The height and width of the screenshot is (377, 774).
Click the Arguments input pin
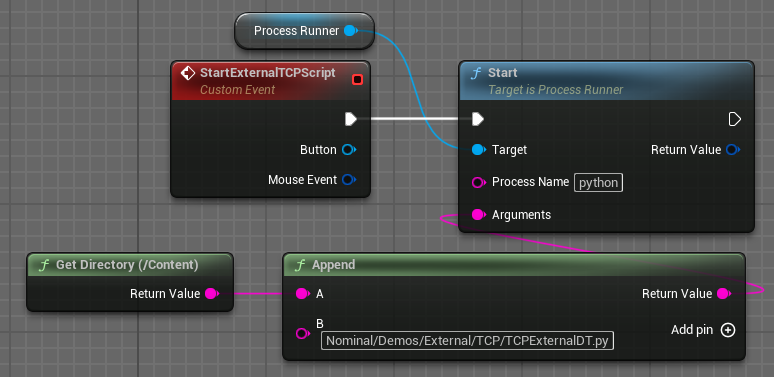(478, 215)
